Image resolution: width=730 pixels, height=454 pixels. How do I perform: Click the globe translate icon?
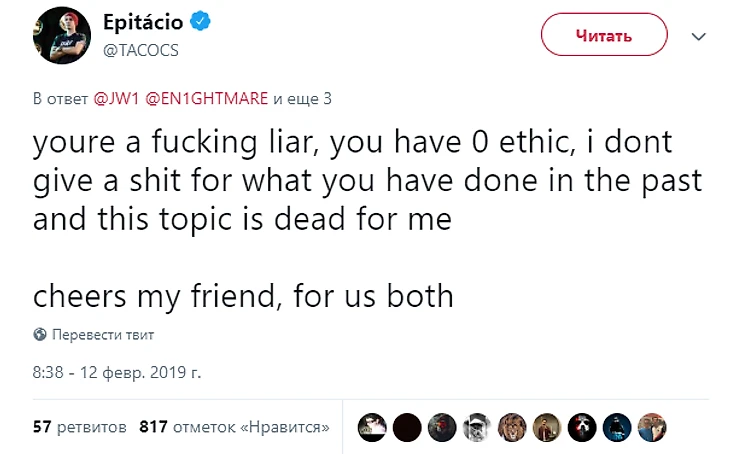[x=40, y=334]
